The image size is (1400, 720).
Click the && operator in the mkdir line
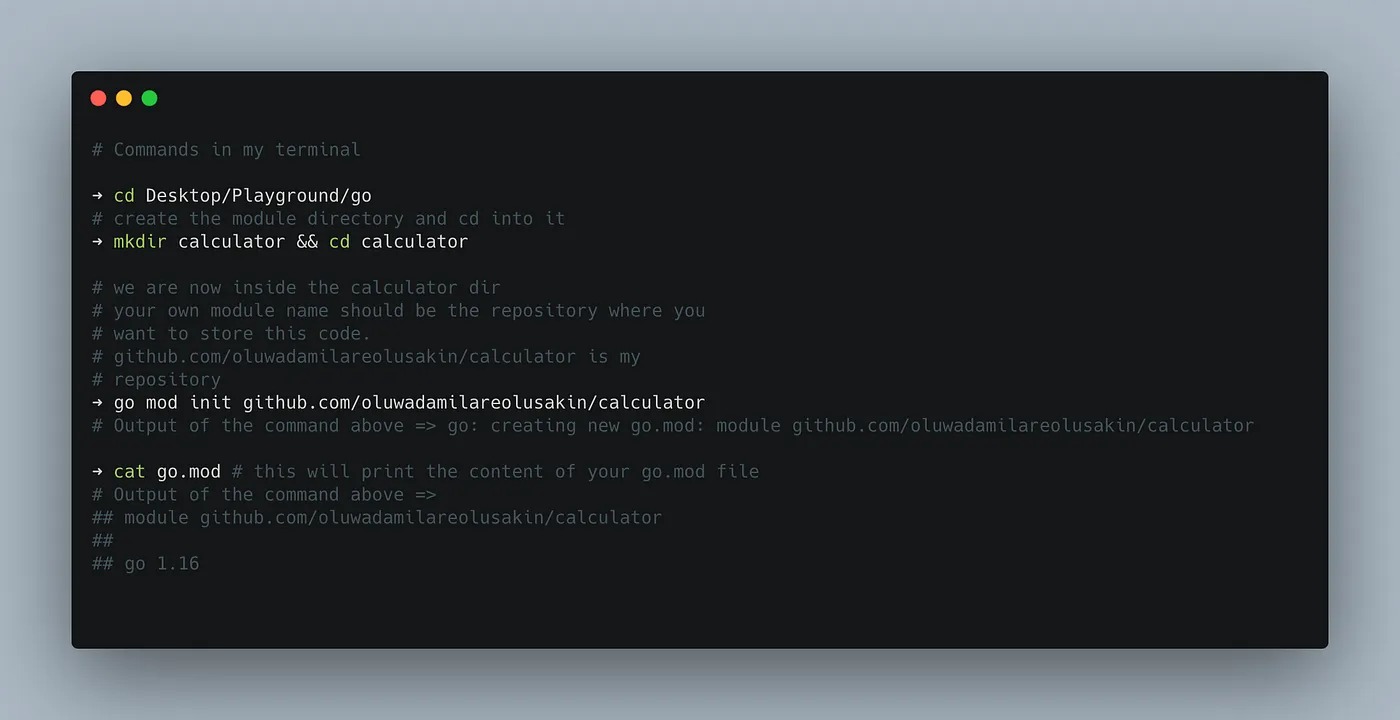pos(307,242)
